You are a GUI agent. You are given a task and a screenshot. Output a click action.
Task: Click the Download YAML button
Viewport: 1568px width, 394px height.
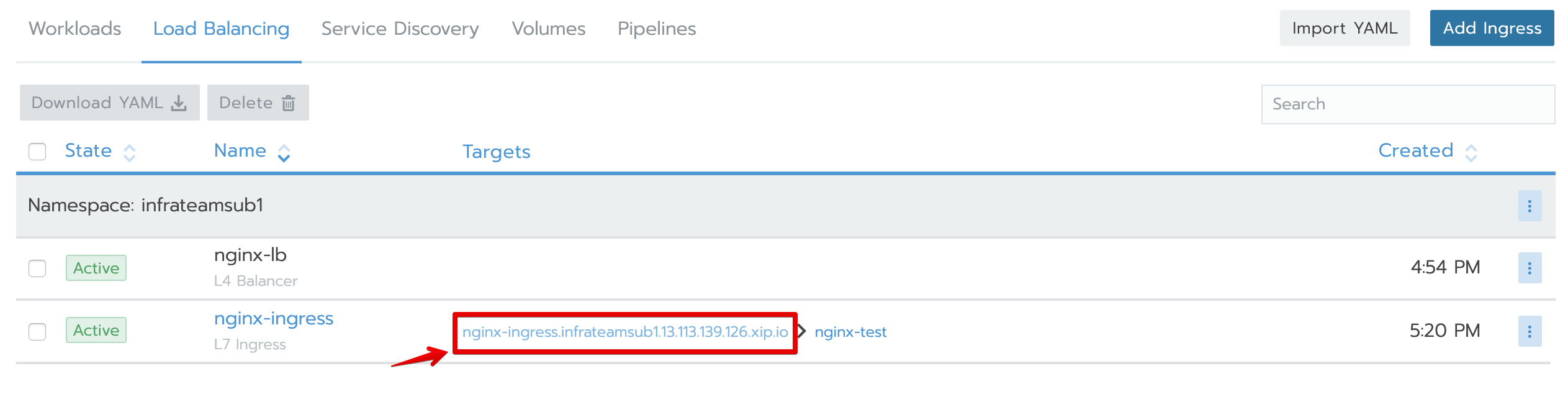pos(109,103)
